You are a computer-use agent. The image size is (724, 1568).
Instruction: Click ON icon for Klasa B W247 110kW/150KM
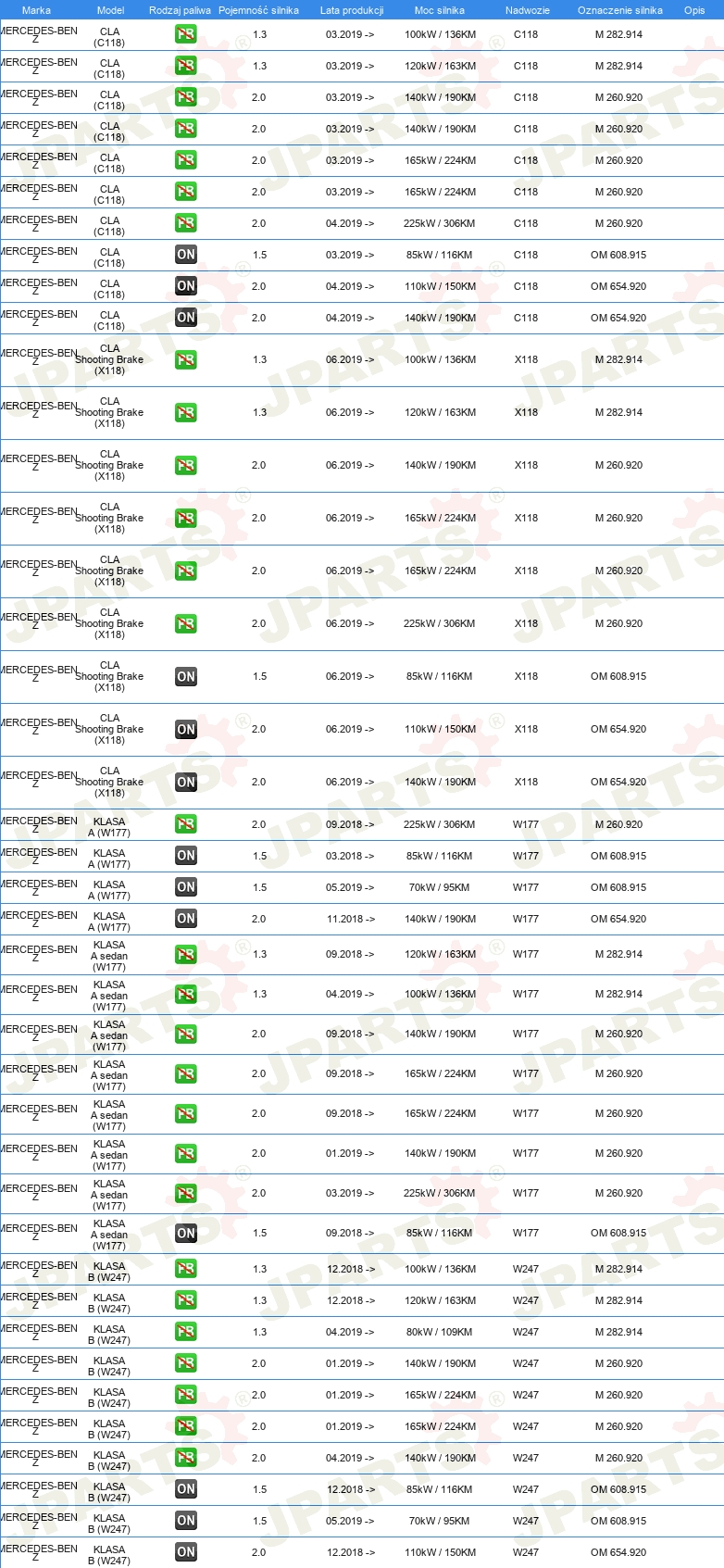[x=186, y=1552]
